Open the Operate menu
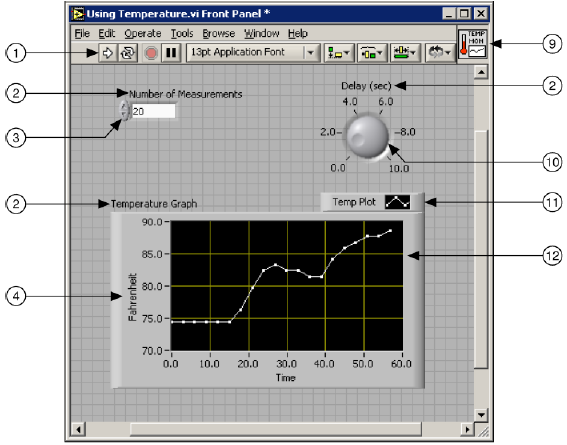 pos(143,34)
